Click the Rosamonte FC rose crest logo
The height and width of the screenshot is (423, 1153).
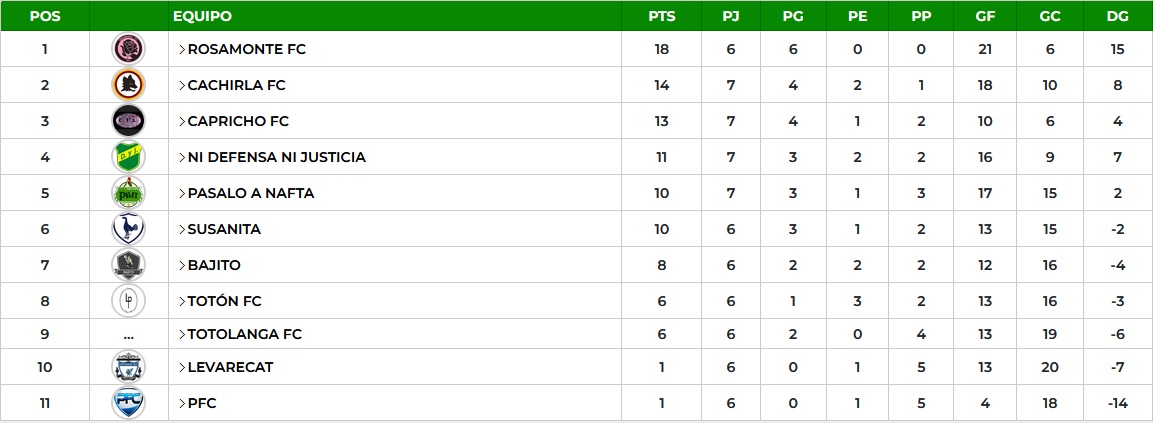coord(129,49)
